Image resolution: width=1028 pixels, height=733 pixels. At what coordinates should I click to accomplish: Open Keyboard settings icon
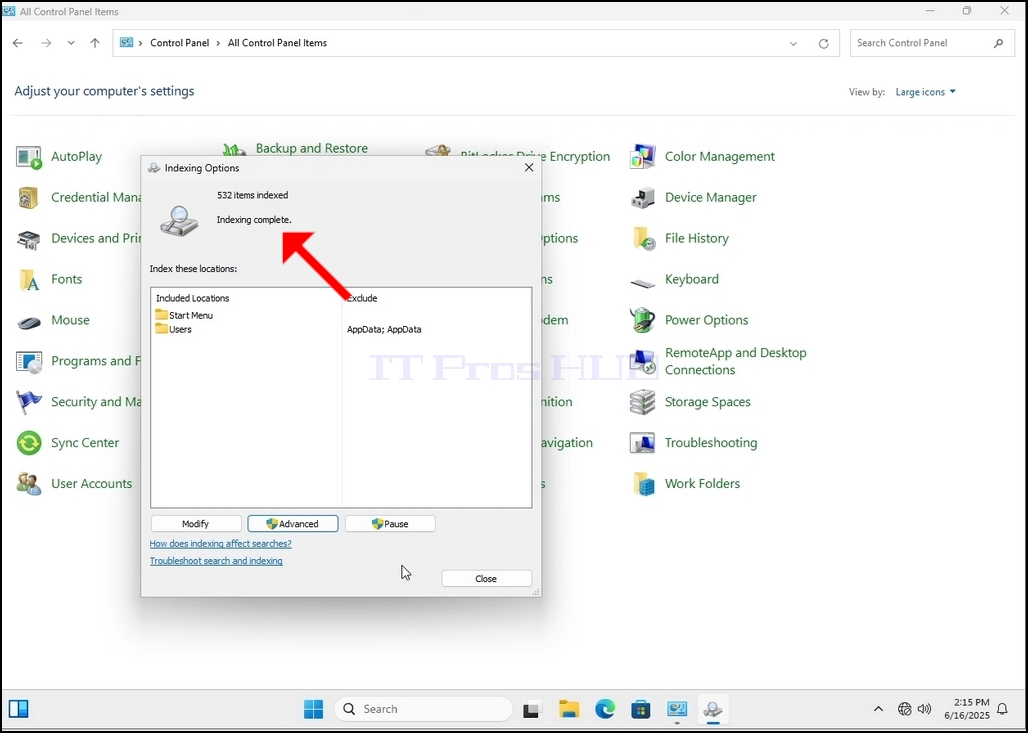(642, 283)
